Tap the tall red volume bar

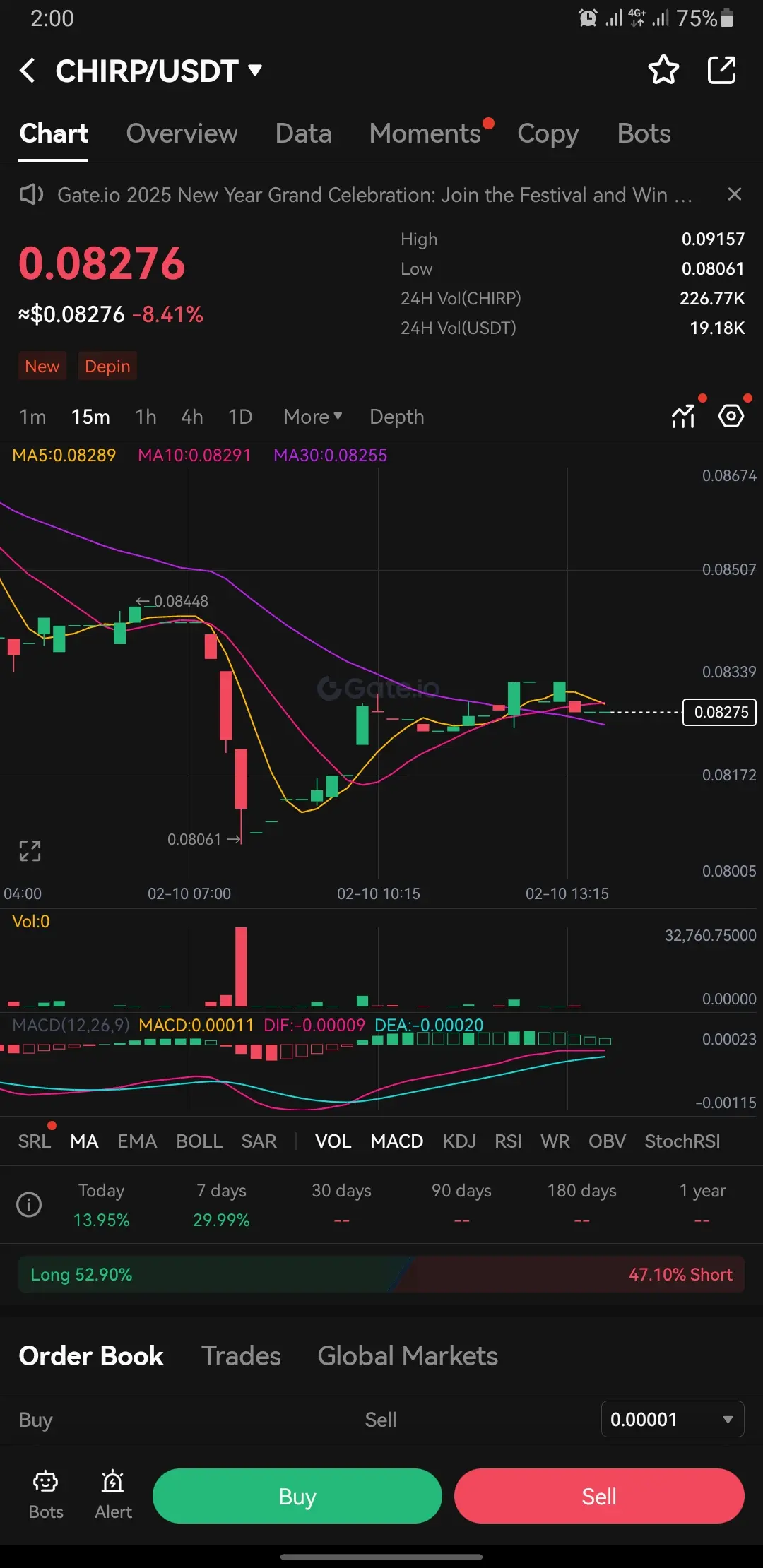point(241,966)
